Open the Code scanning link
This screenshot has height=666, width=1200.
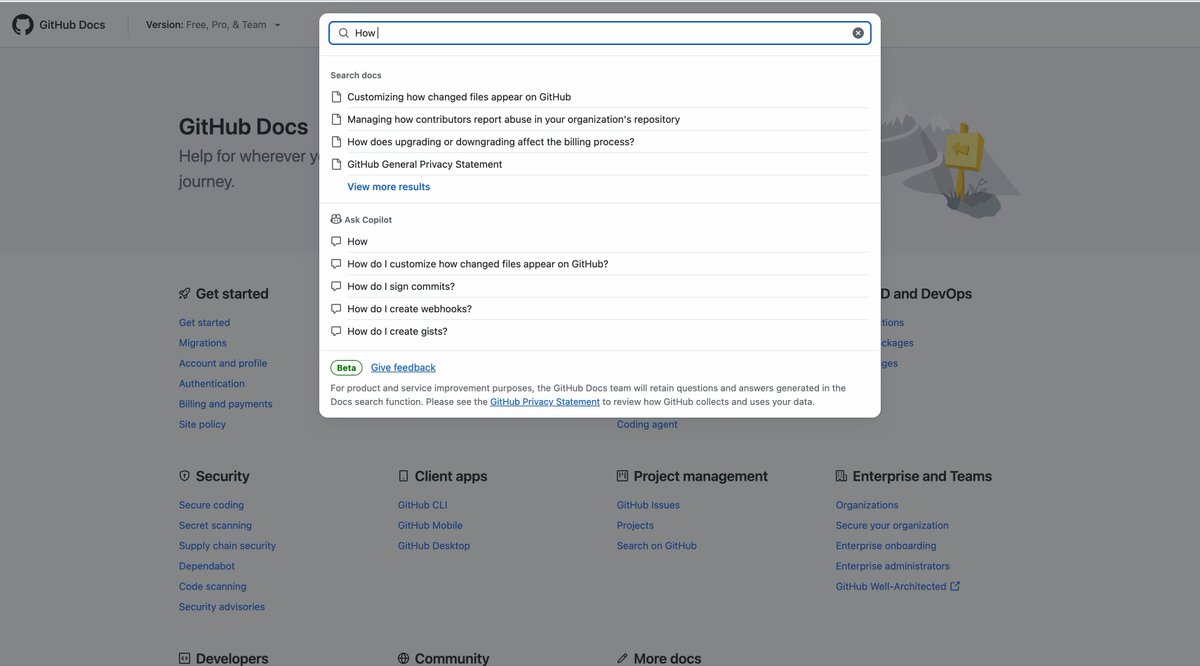(x=212, y=586)
